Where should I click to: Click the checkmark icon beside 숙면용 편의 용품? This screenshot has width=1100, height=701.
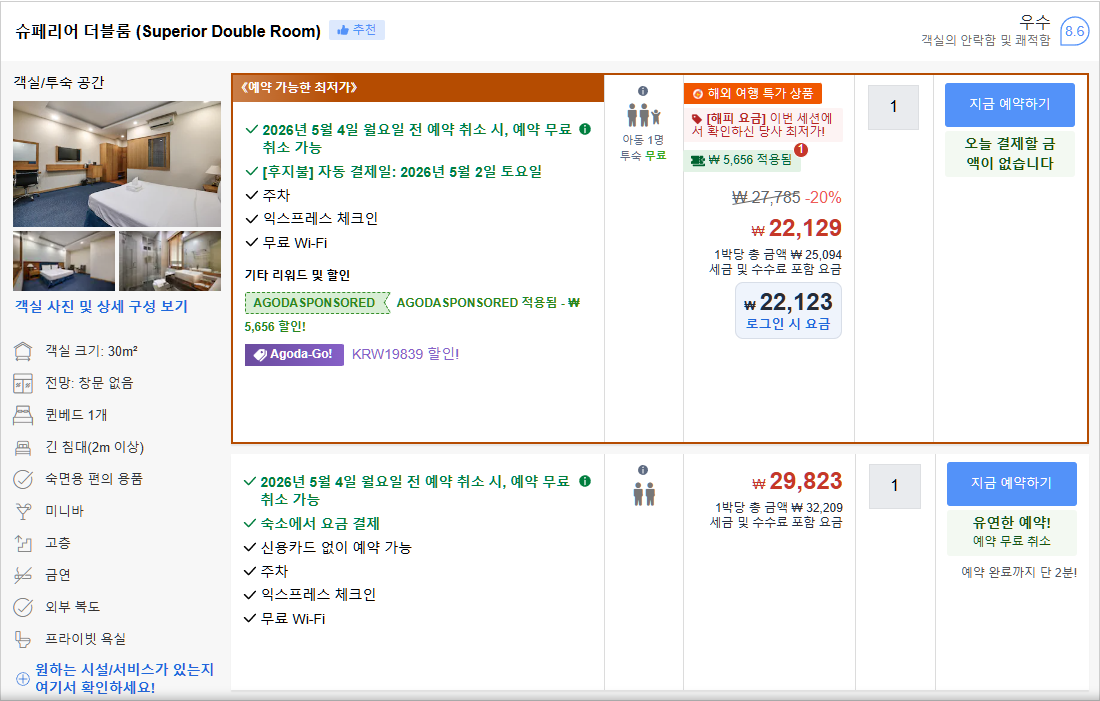(x=23, y=479)
